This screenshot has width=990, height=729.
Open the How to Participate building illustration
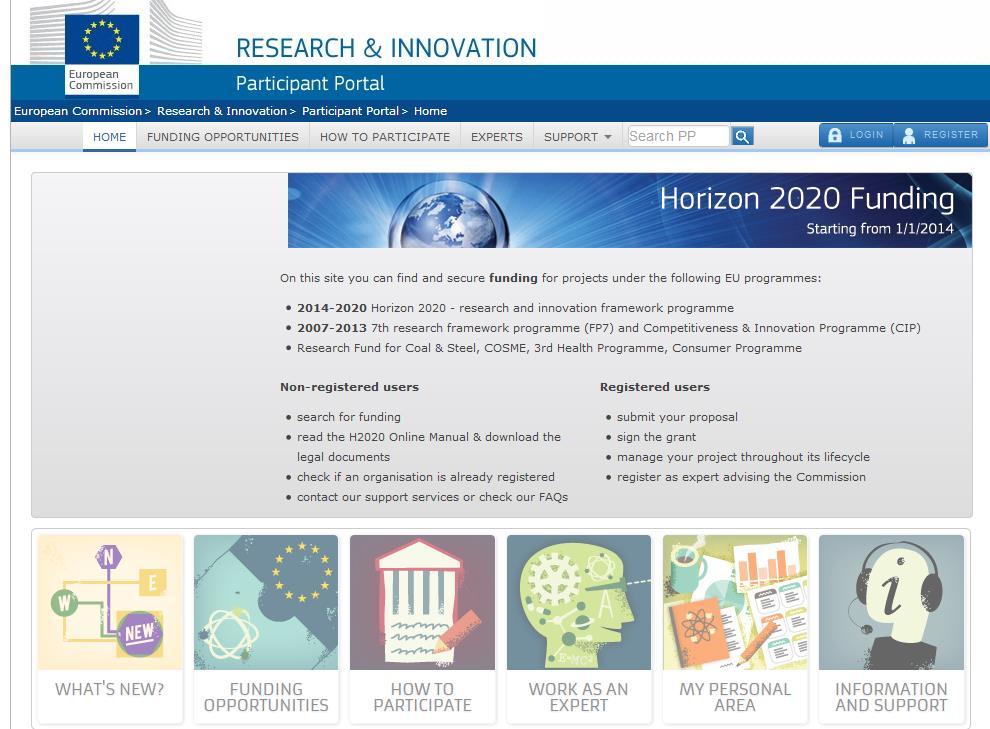pyautogui.click(x=422, y=602)
